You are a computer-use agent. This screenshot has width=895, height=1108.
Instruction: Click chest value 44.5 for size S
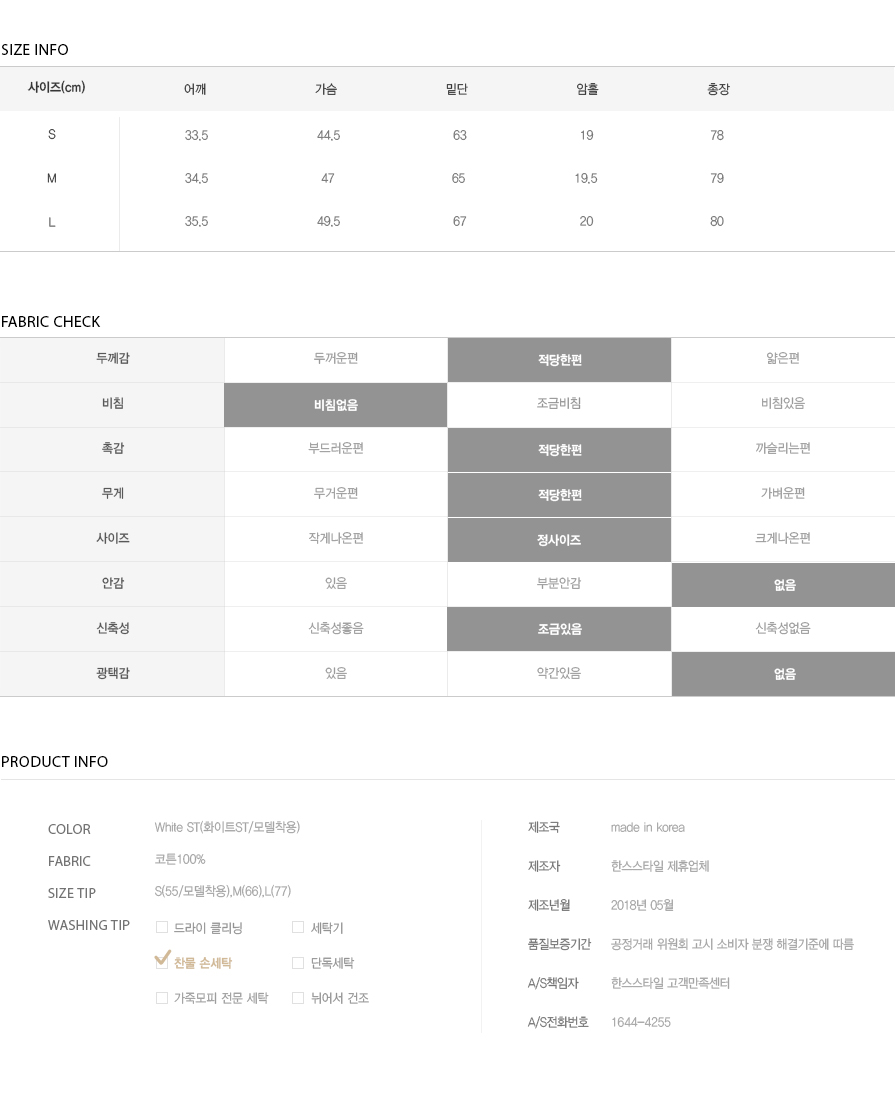click(328, 135)
